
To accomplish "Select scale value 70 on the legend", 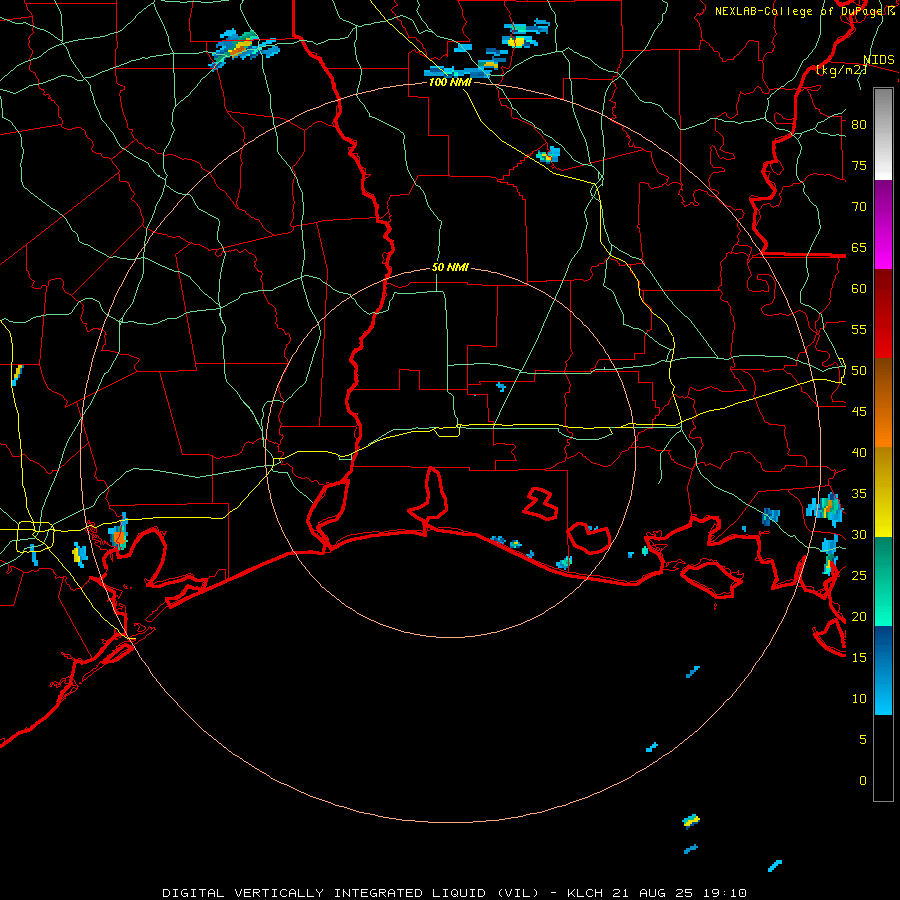I will [x=859, y=207].
